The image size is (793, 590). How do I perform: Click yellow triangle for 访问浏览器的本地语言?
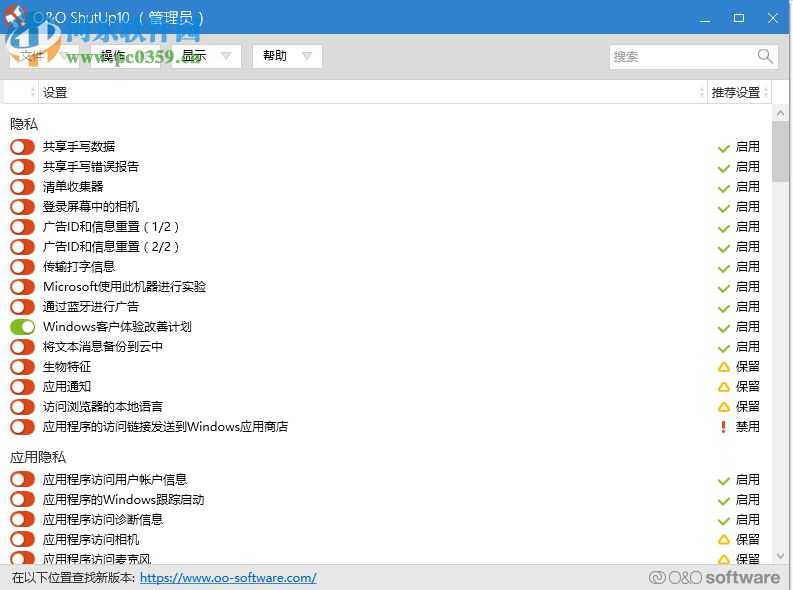724,407
